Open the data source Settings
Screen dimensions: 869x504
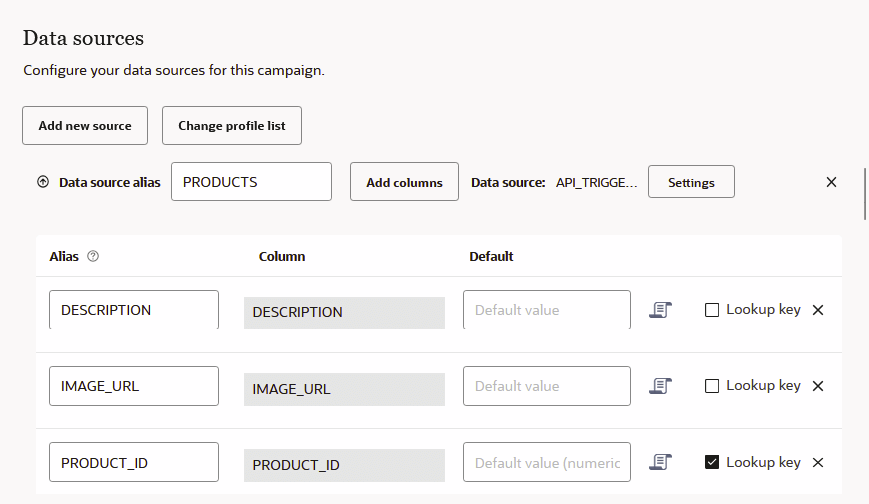(691, 182)
